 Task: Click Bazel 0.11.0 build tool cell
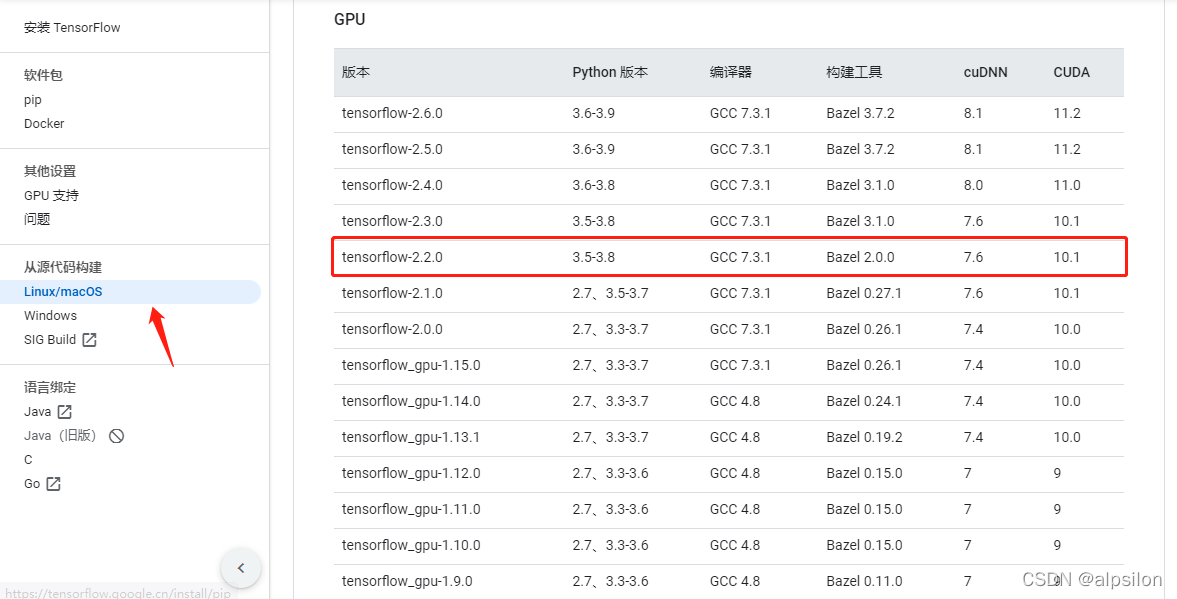coord(864,582)
